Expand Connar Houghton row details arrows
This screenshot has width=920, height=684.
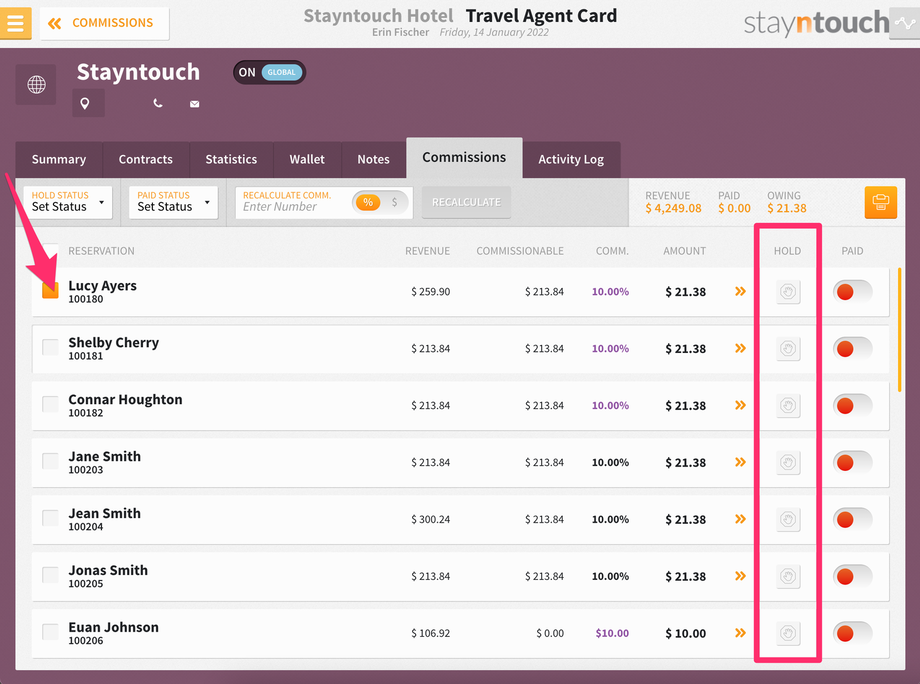740,405
